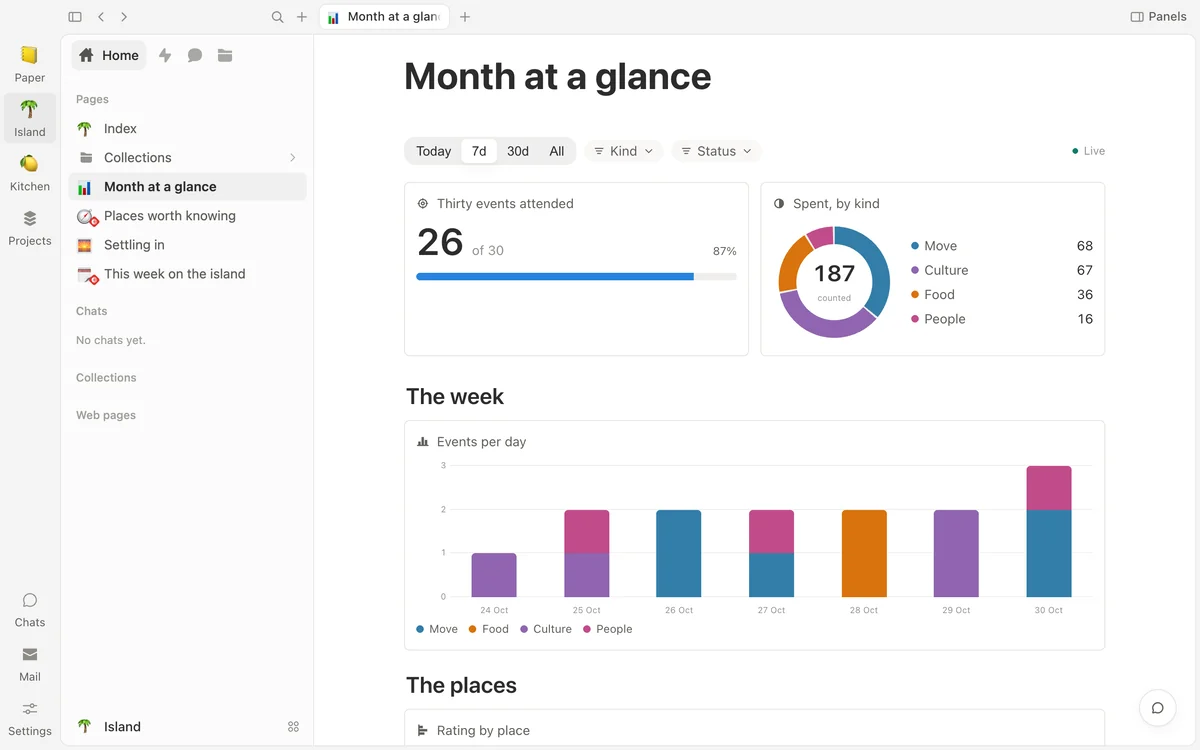
Task: Click the icon beside Rating by place
Action: tap(423, 731)
